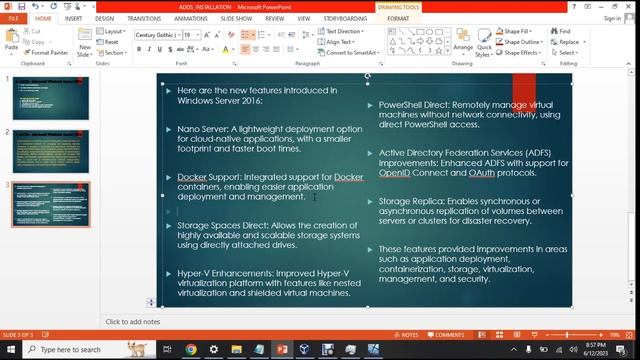This screenshot has width=640, height=360.
Task: Open Quick Styles gallery
Action: [x=484, y=43]
